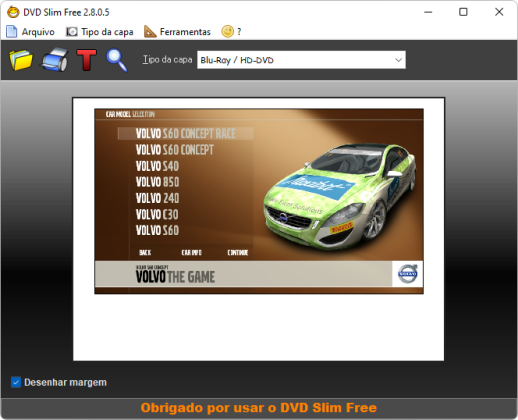Viewport: 518px width, 420px height.
Task: Click the Obrigado por usar banner link
Action: pyautogui.click(x=259, y=408)
